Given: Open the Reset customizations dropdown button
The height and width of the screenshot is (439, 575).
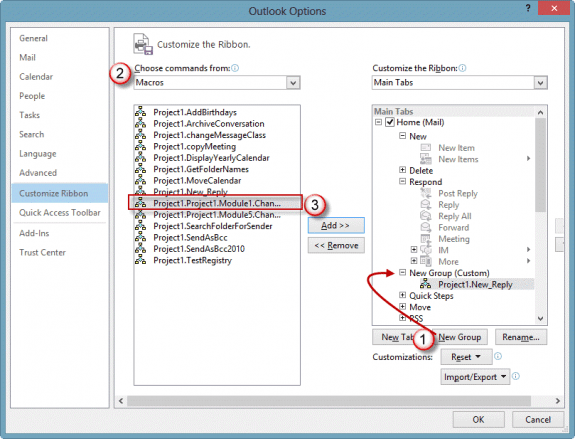Looking at the screenshot, I should tap(466, 357).
